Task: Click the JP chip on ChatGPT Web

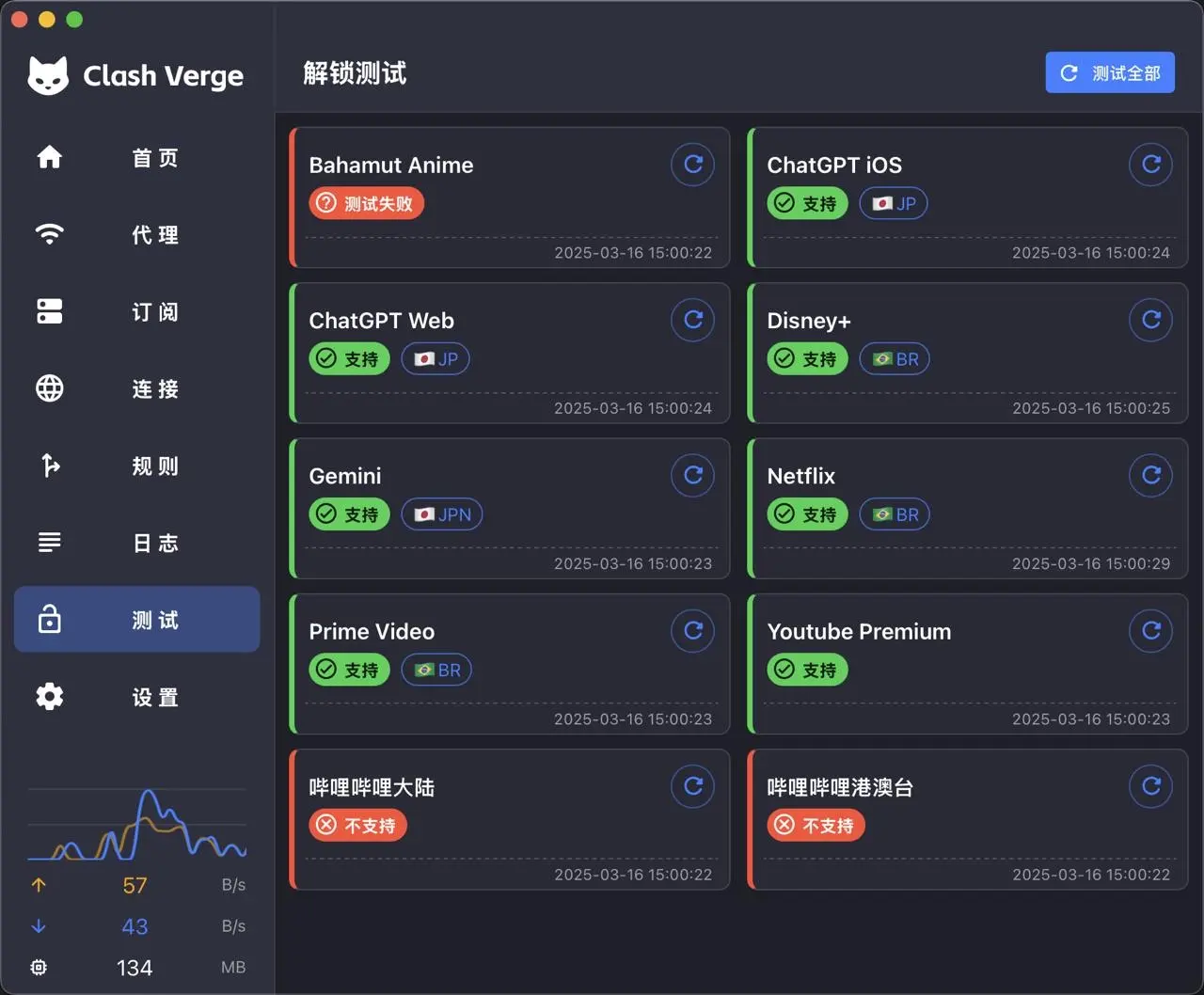Action: [x=436, y=359]
